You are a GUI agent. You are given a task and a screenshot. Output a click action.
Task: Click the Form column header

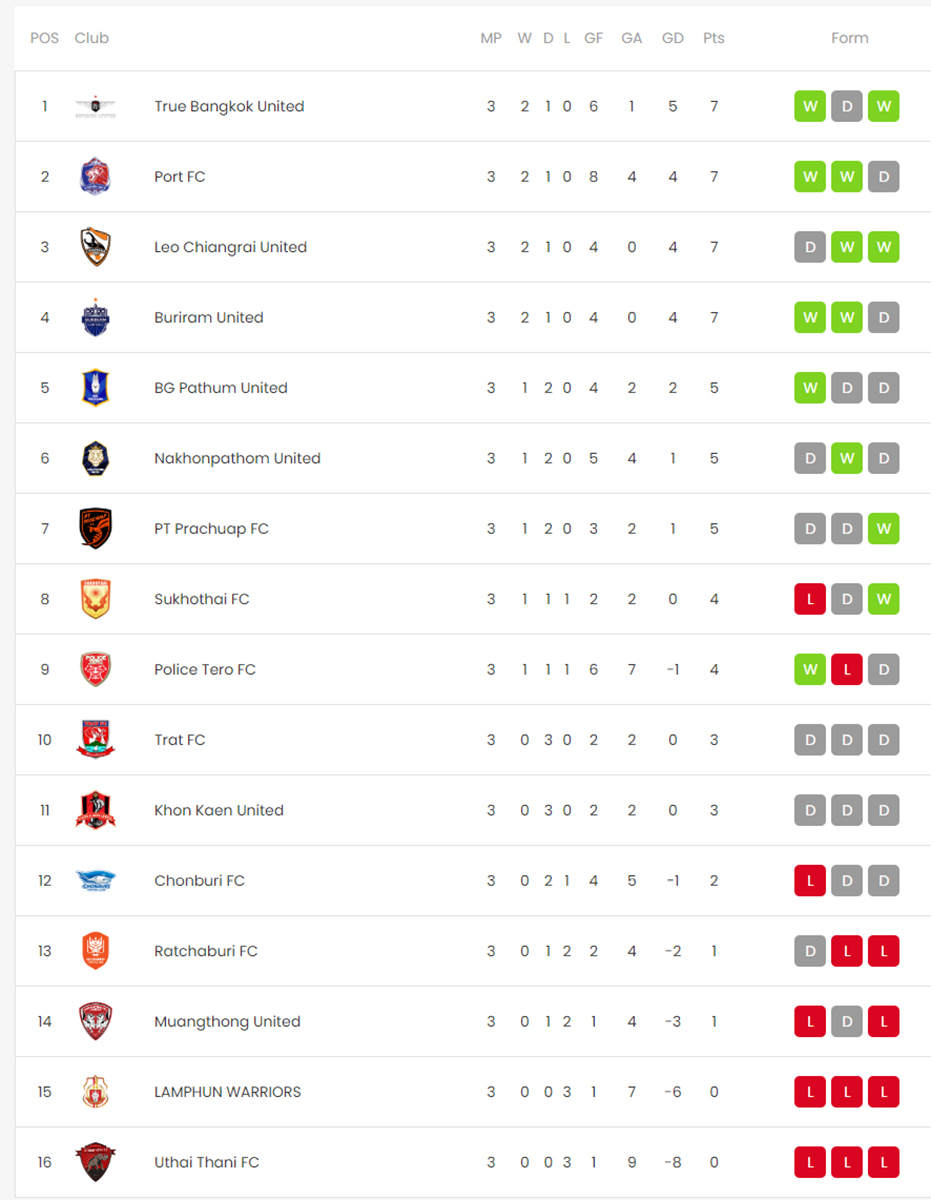click(849, 38)
